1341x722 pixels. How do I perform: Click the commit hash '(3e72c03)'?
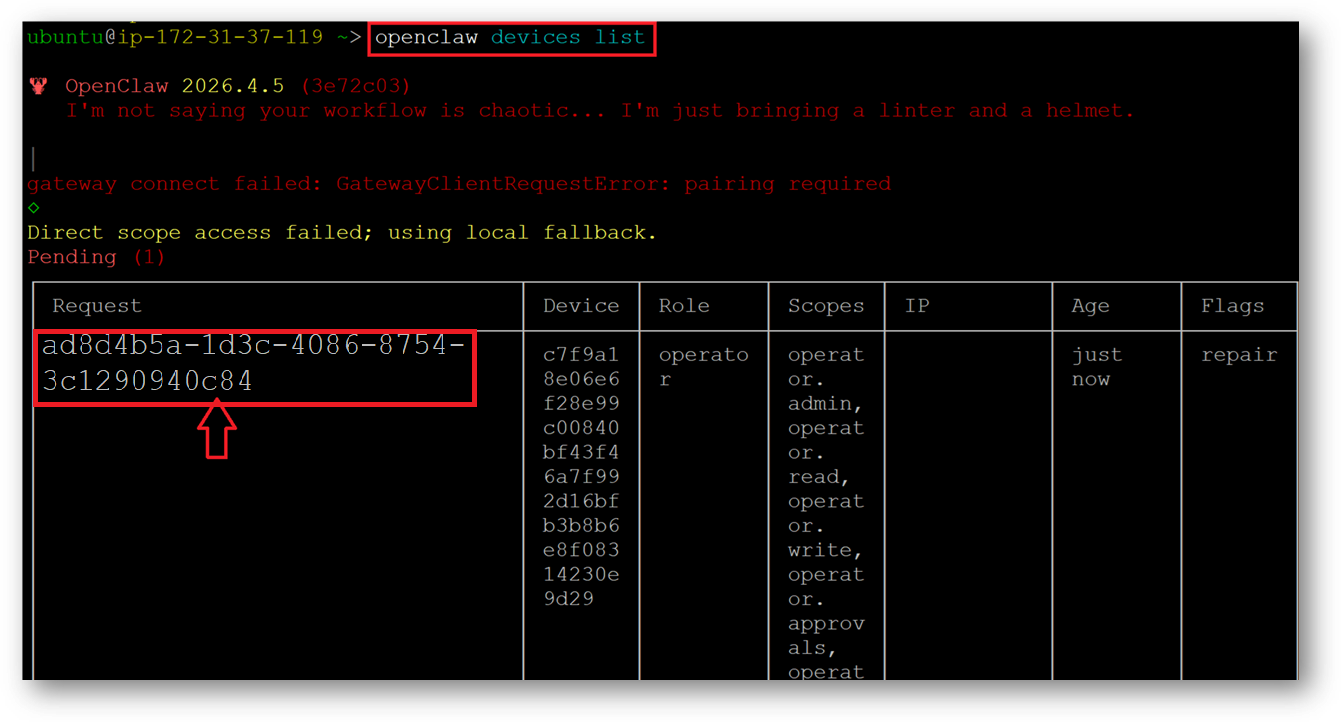(355, 86)
